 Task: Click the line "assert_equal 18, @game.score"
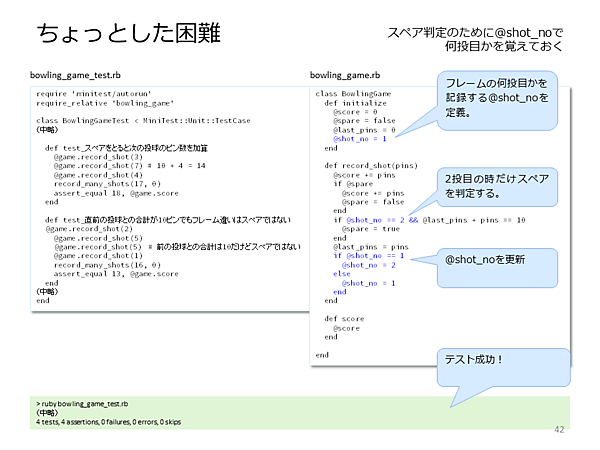point(116,193)
